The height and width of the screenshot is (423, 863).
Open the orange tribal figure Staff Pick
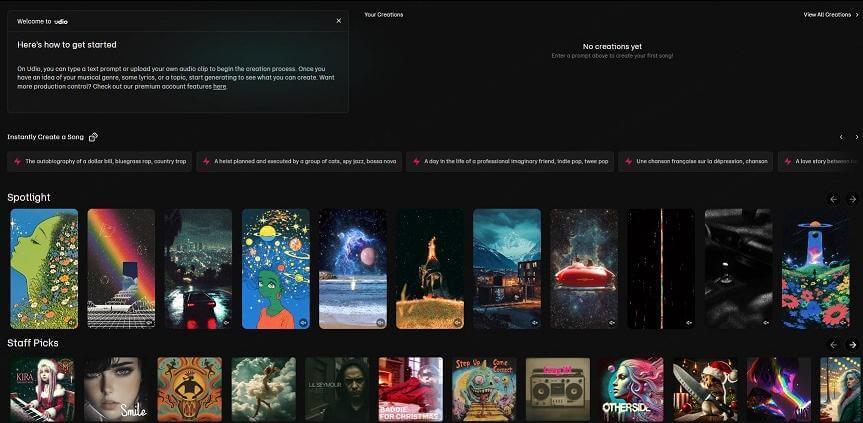(x=190, y=389)
